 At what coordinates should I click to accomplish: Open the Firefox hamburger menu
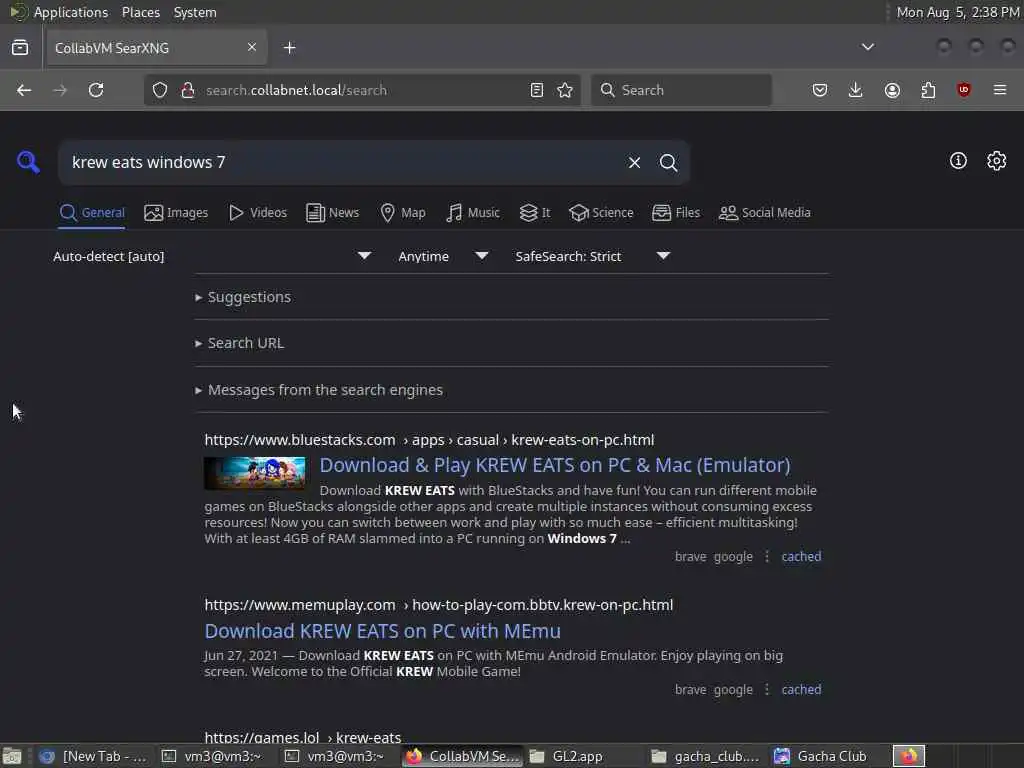(1000, 90)
